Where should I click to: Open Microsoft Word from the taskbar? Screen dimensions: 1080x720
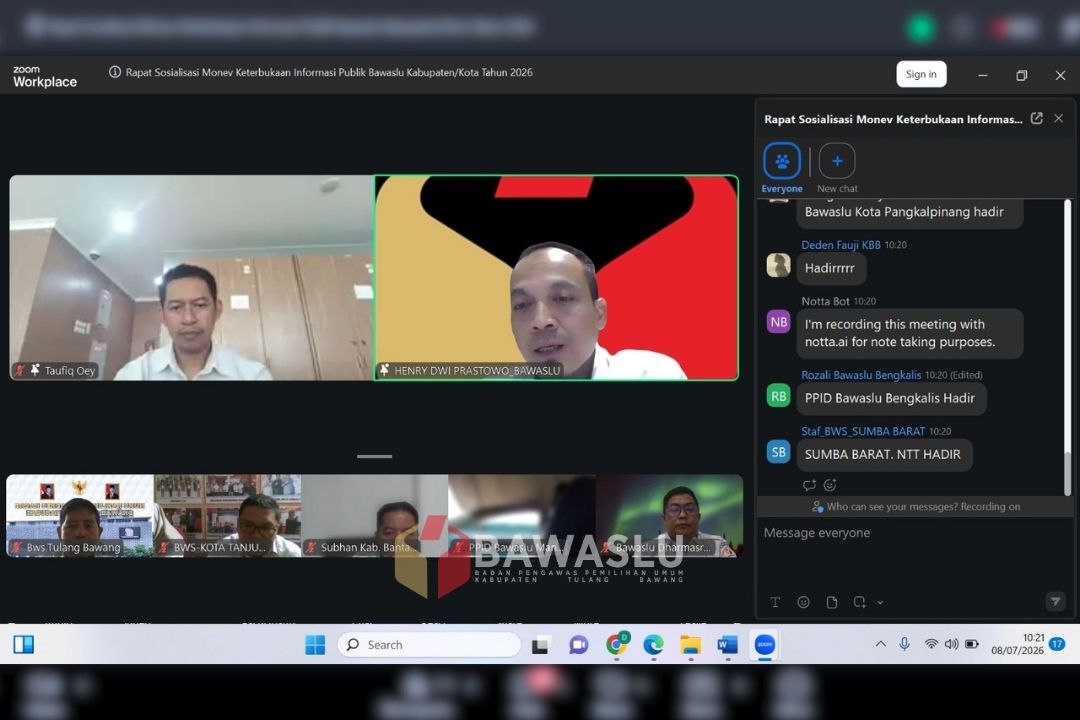(x=727, y=645)
